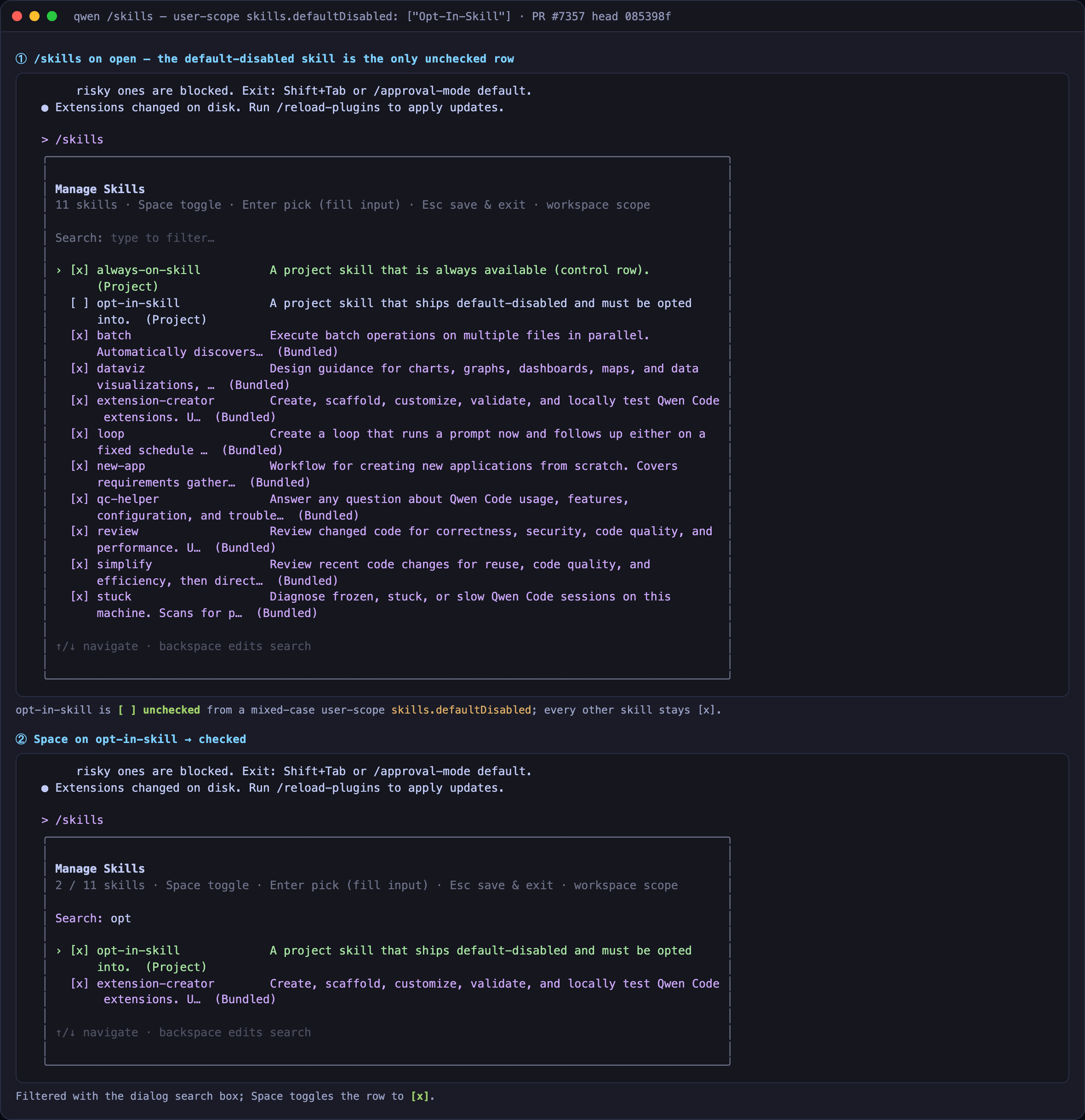Screen dimensions: 1085x1120
Task: Click the circled number two step icon
Action: pos(21,739)
